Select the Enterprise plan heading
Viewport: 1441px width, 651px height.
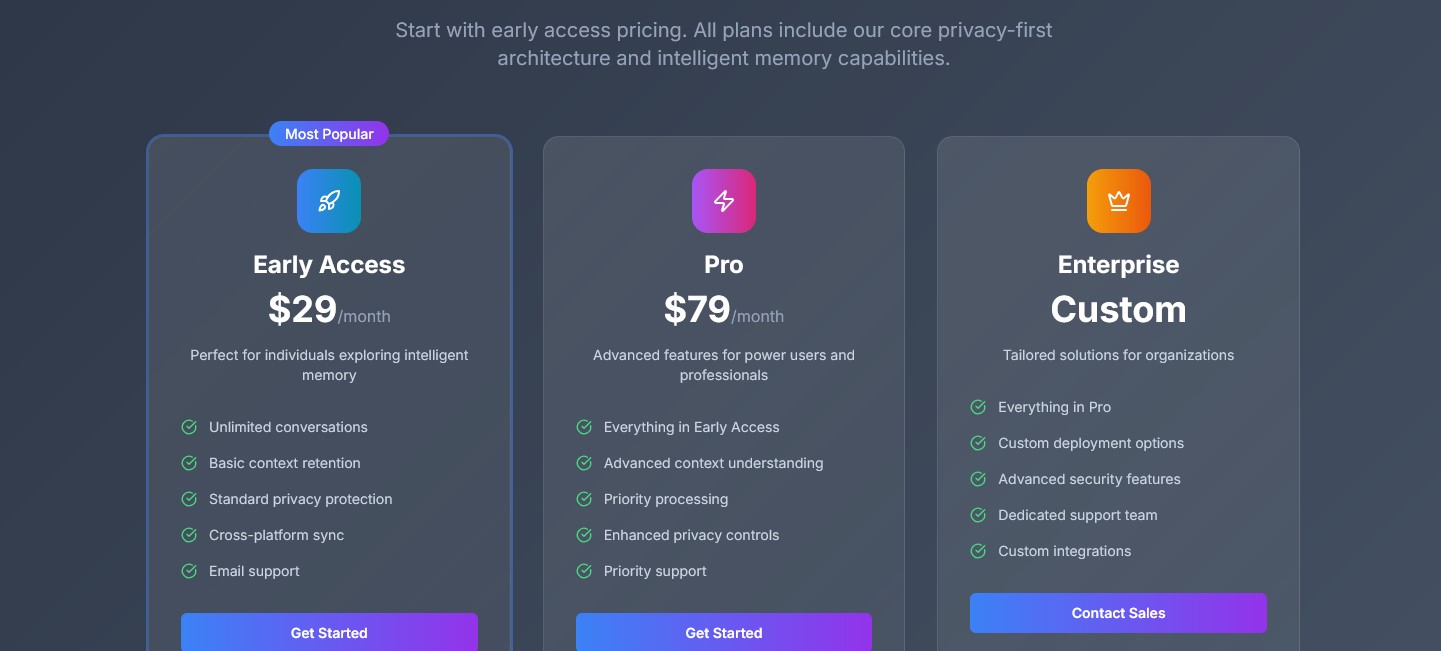[x=1118, y=265]
